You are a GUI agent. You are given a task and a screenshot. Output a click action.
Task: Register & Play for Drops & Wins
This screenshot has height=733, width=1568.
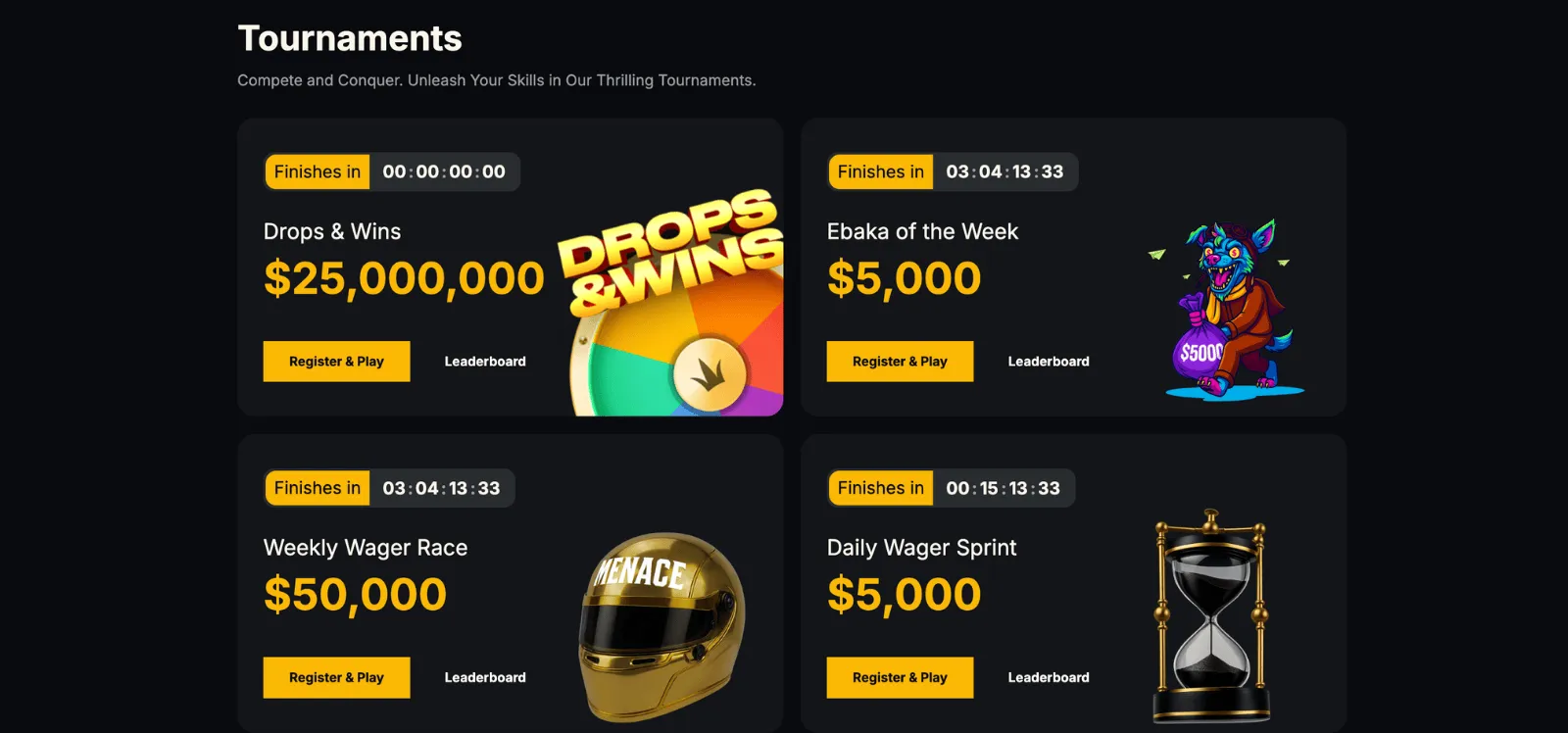click(336, 362)
